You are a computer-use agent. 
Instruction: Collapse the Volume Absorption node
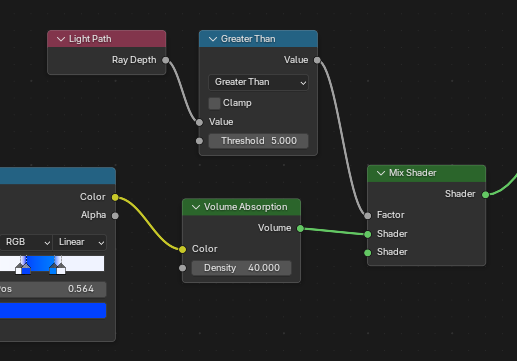196,207
